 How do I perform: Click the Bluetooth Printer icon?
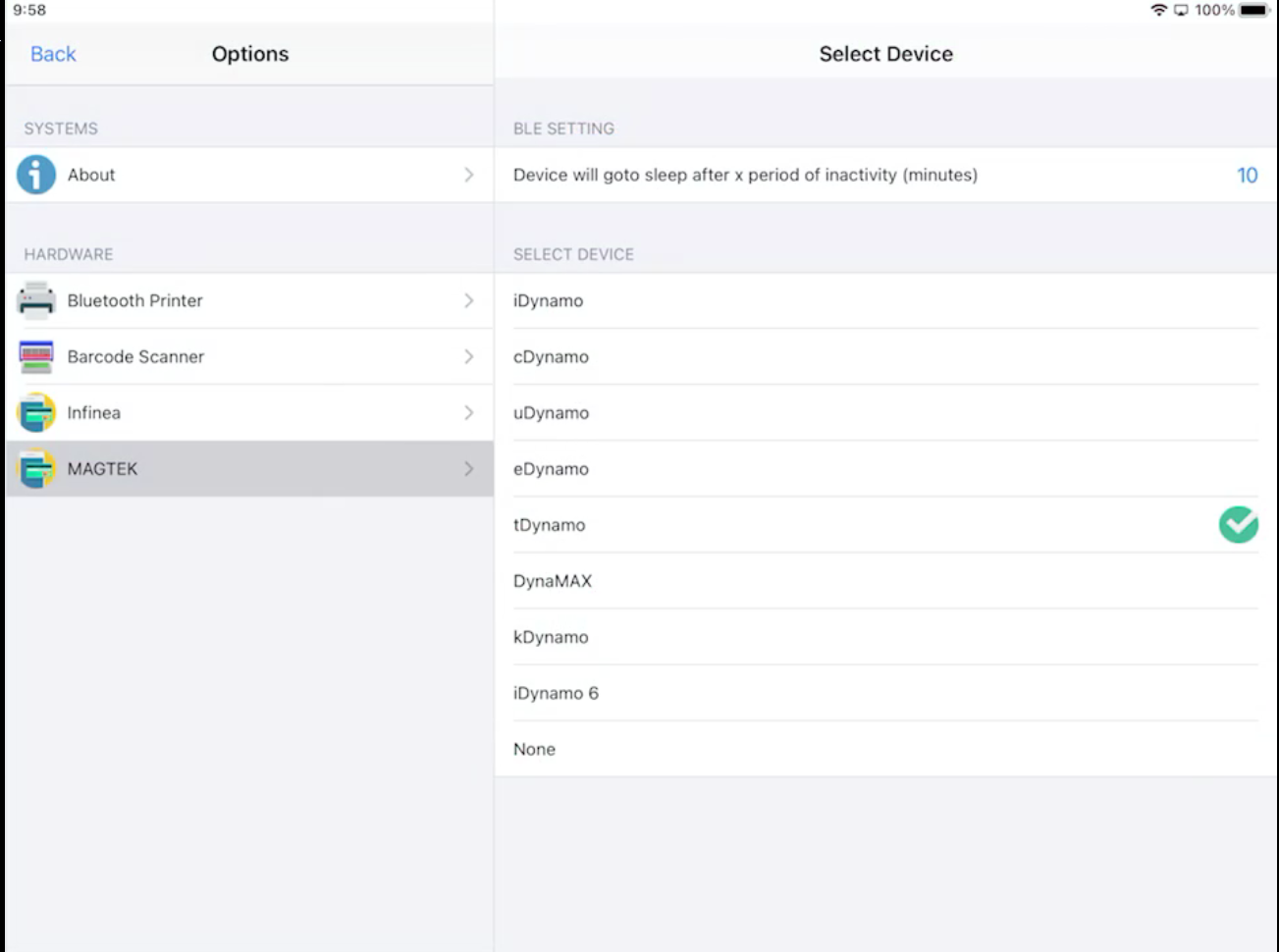click(36, 300)
